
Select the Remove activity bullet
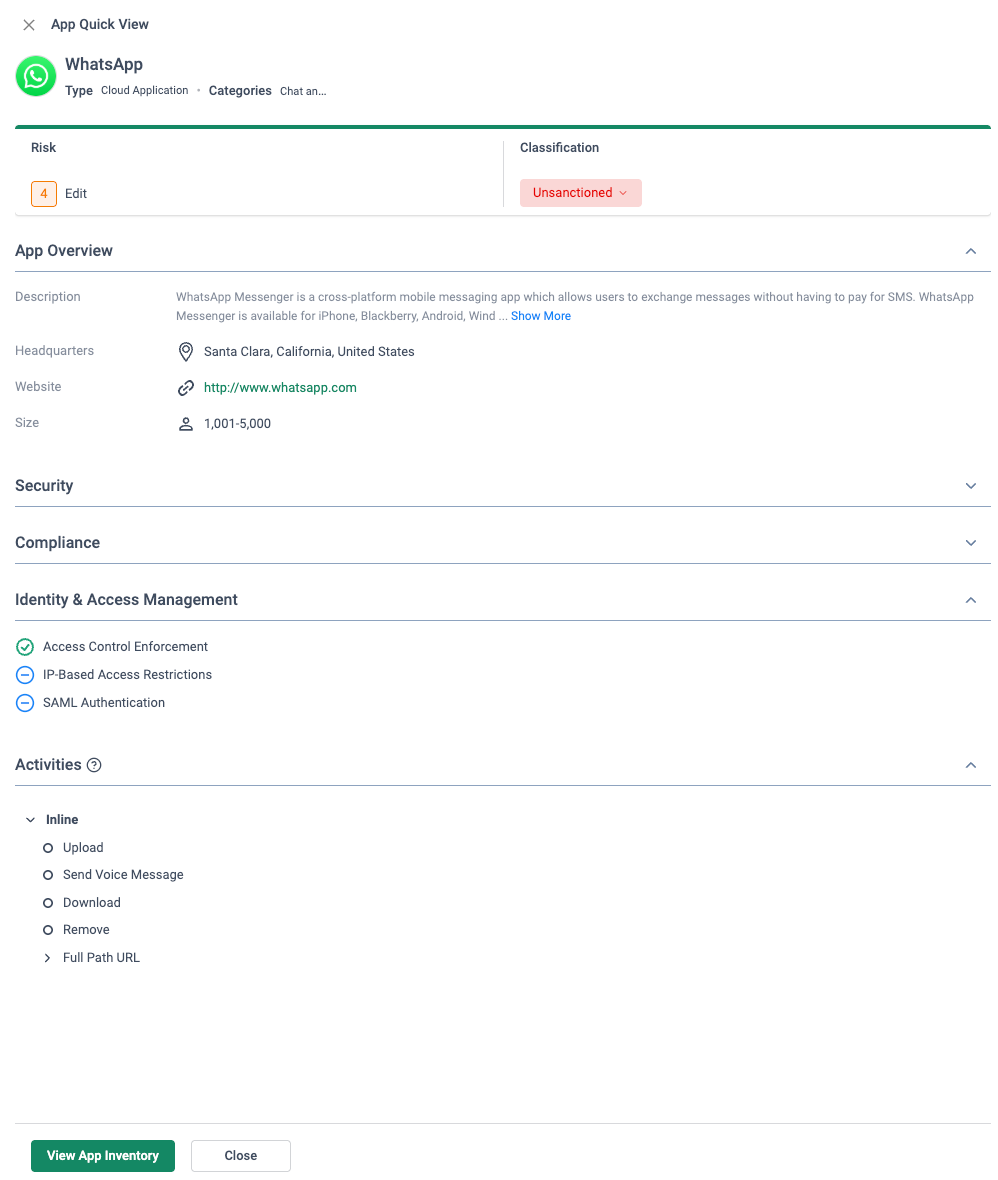(48, 930)
